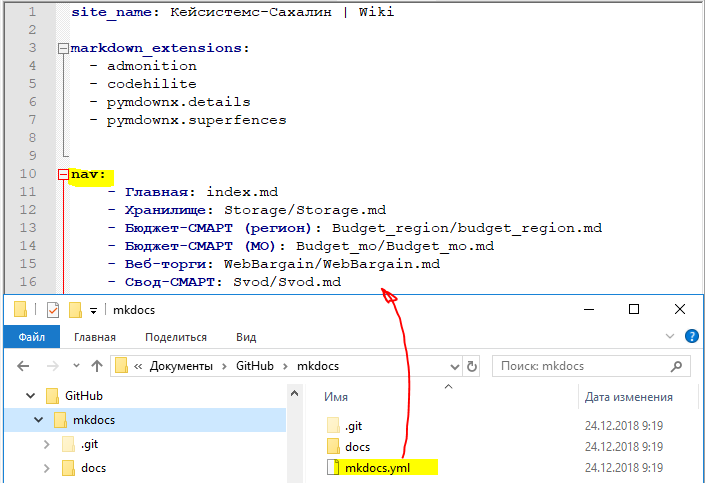705x483 pixels.
Task: Sort by the Дата изменения column header
Action: (x=629, y=397)
